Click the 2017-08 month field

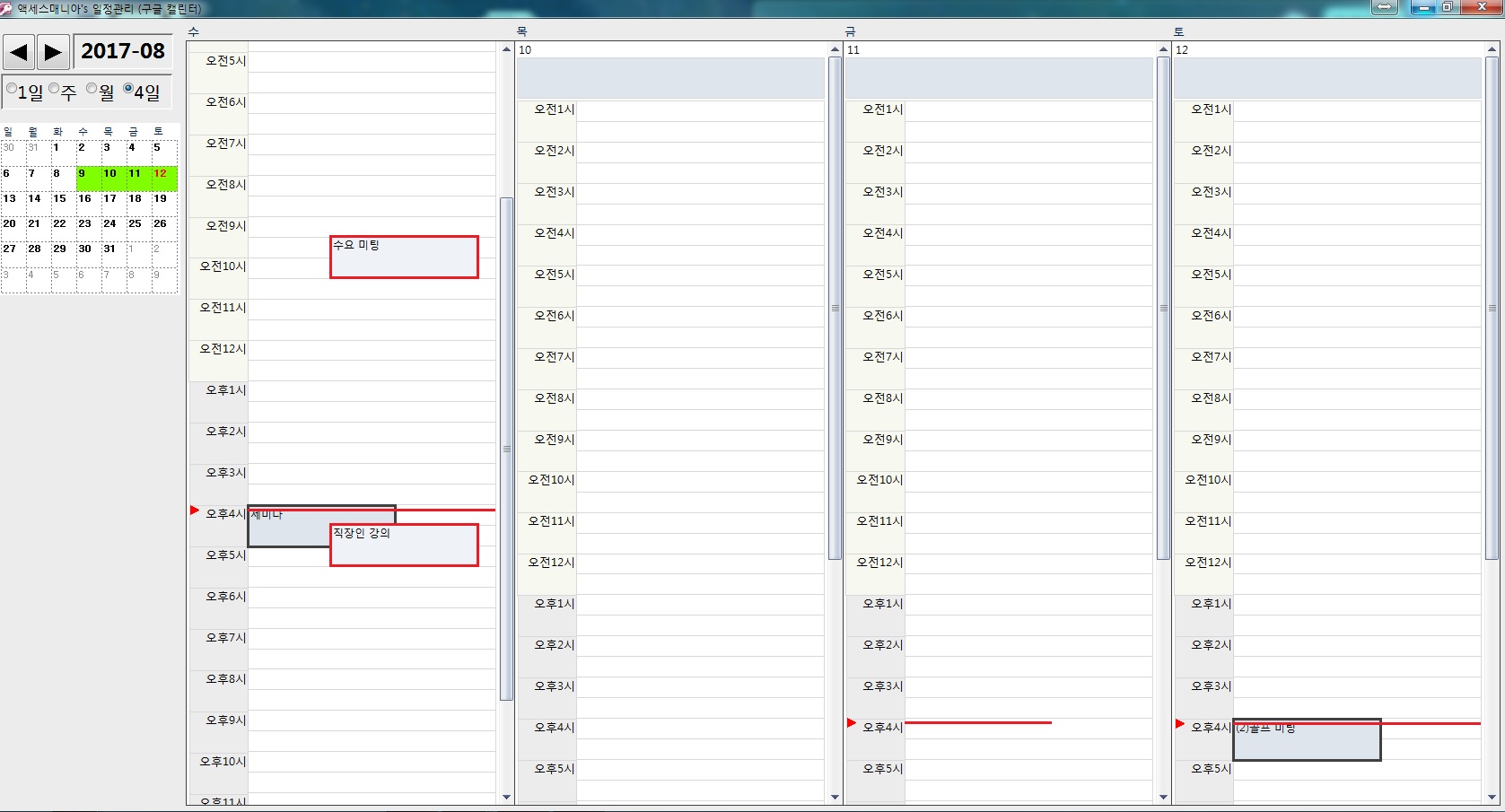tap(123, 52)
